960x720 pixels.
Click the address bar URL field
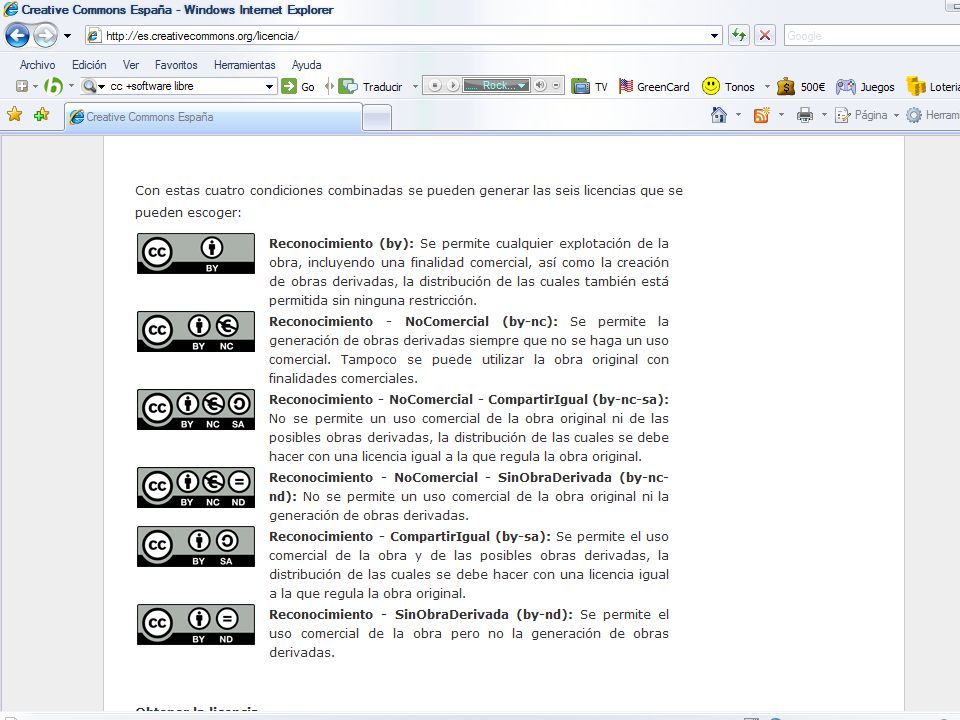click(404, 36)
